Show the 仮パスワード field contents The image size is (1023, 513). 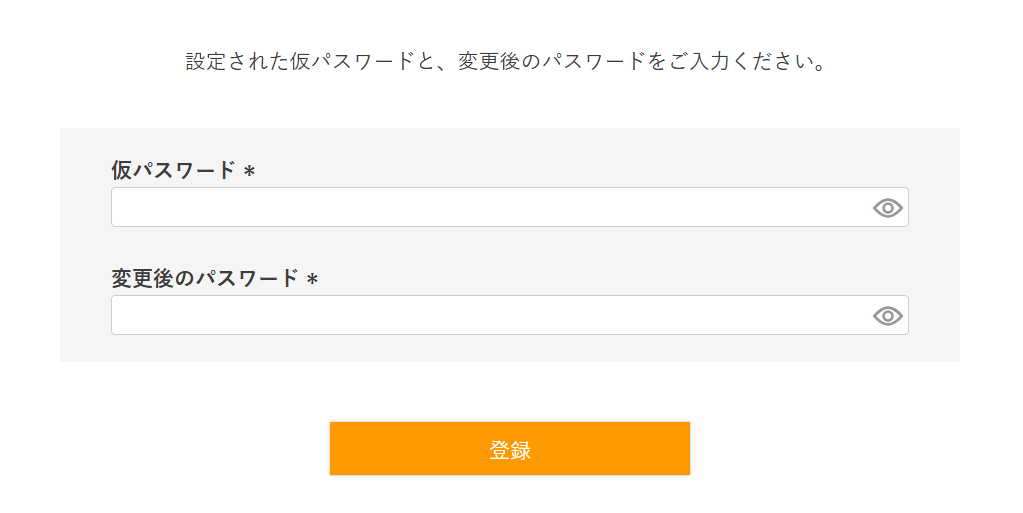[887, 208]
